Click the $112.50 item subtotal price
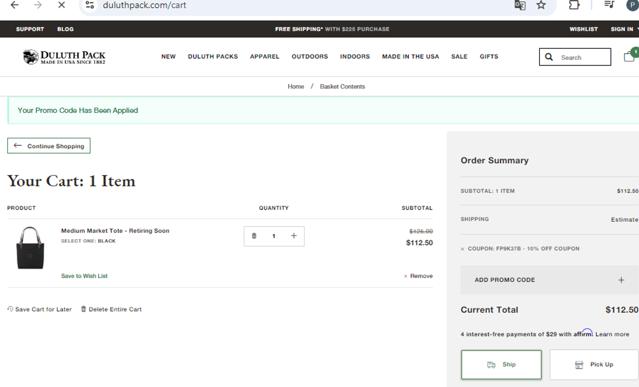This screenshot has height=387, width=639. point(419,243)
